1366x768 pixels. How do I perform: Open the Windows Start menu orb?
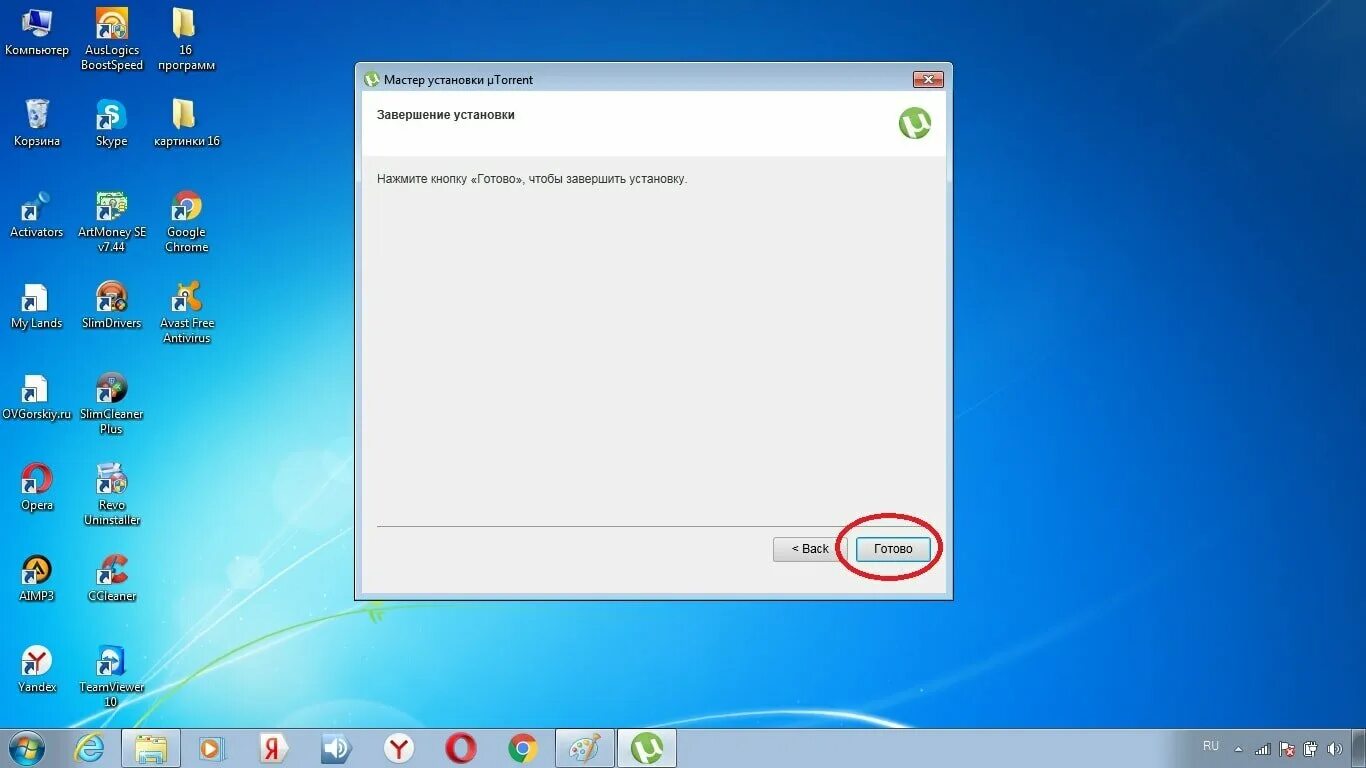tap(26, 747)
